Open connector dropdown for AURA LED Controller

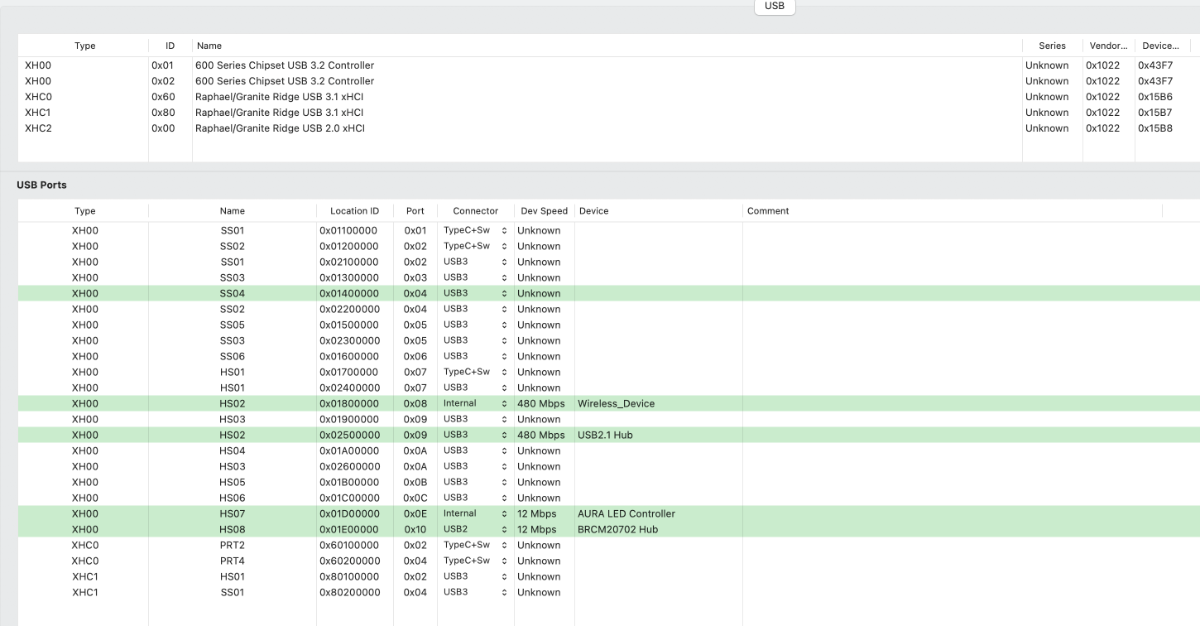[475, 513]
